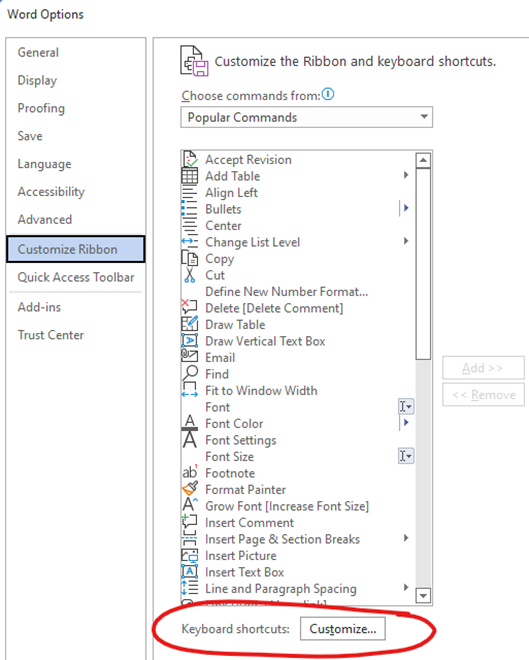
Task: Choose the Cut scissors icon
Action: 190,275
